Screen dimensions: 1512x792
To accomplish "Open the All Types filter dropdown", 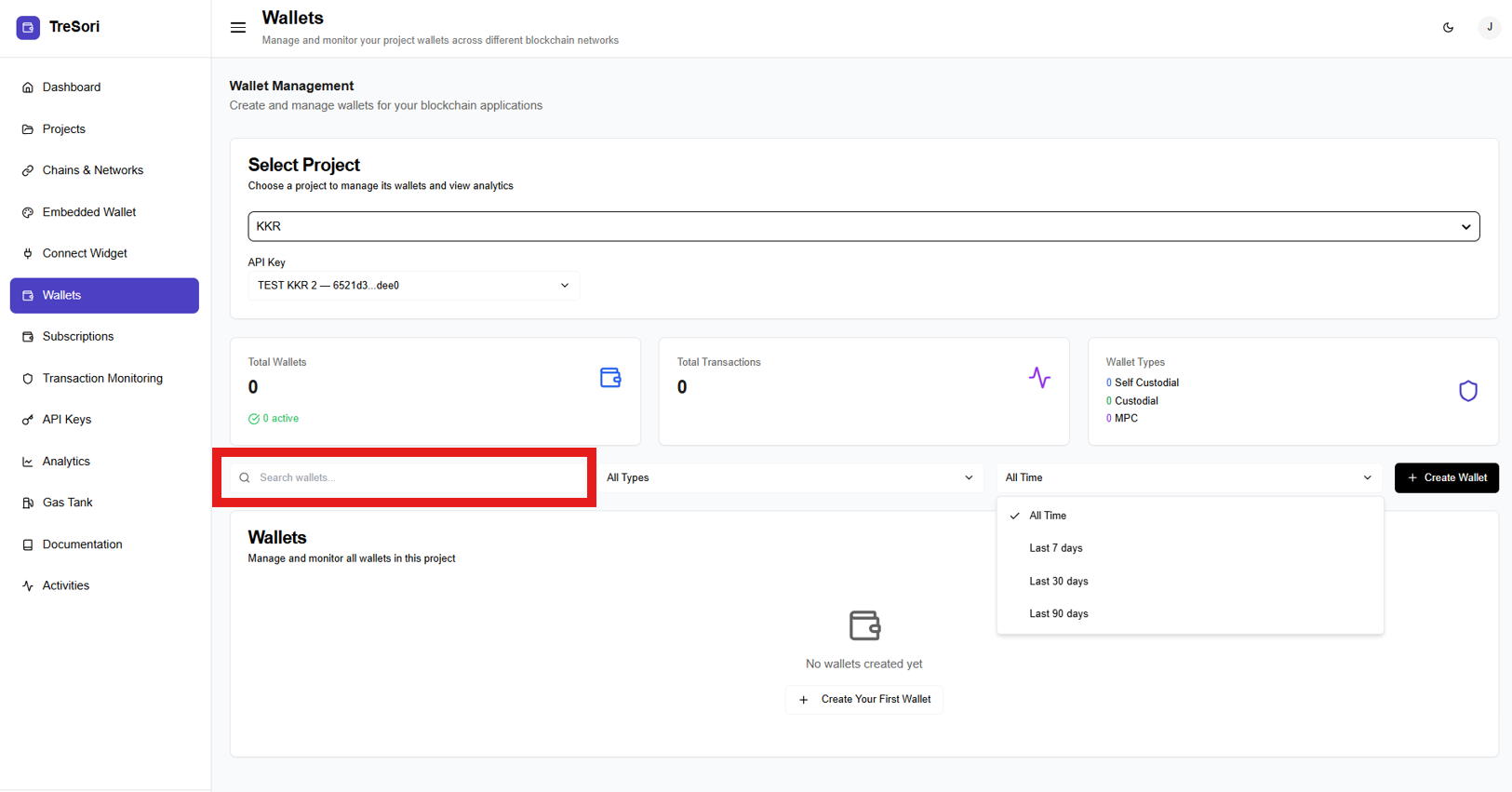I will [789, 477].
